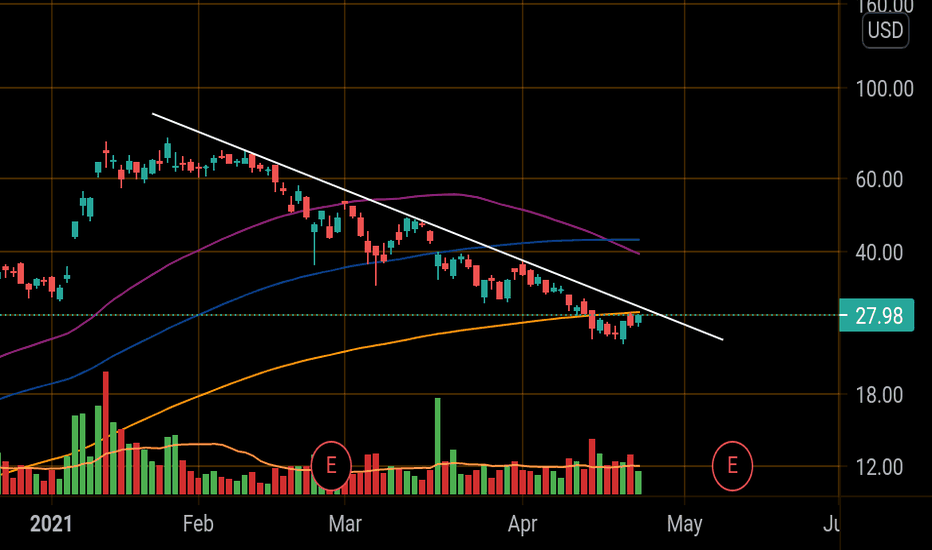Viewport: 932px width, 550px height.
Task: Click the 60.00 price axis label
Action: point(879,180)
